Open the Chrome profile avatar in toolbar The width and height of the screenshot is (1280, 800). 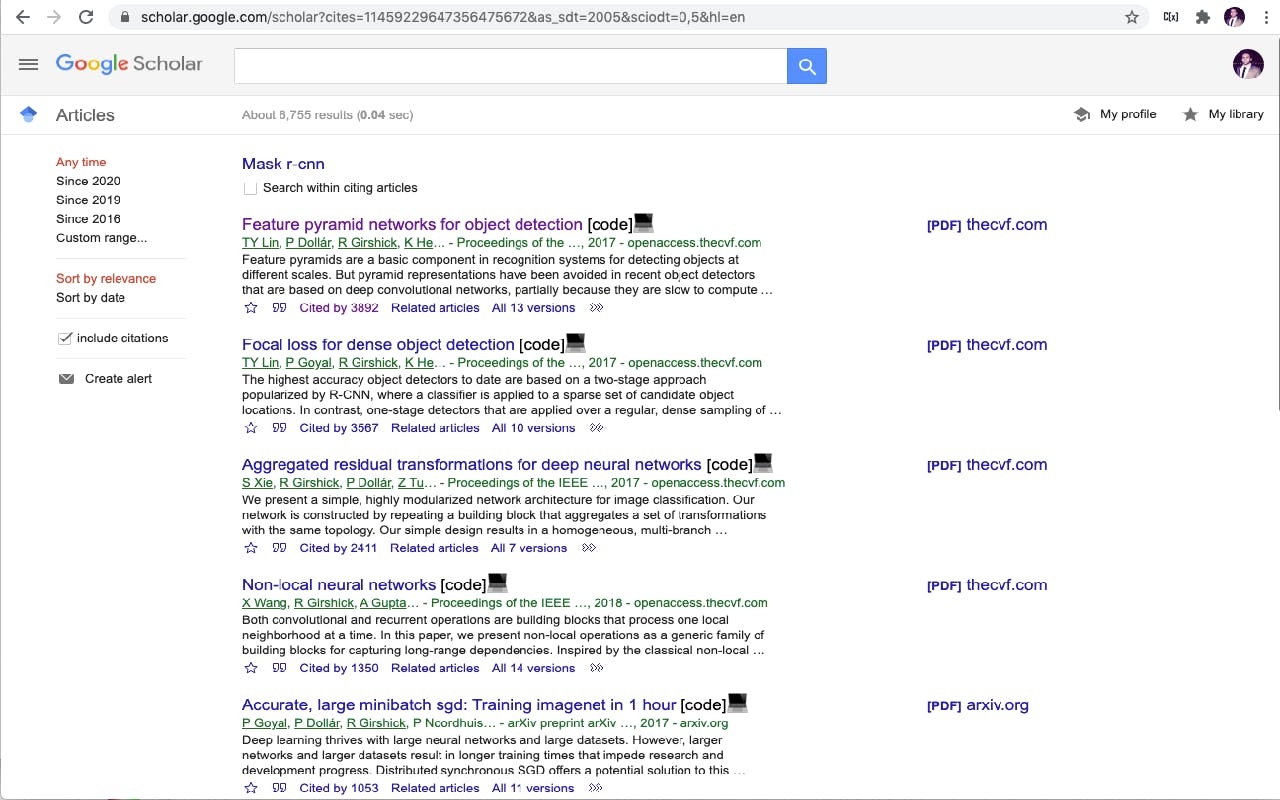[1235, 17]
